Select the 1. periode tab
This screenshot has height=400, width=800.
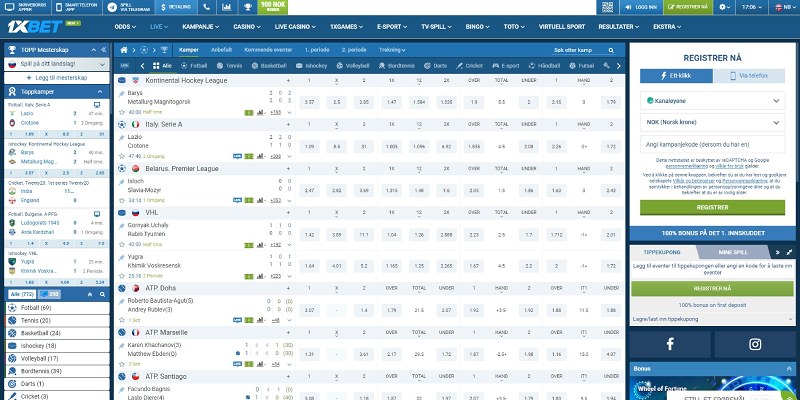(317, 50)
